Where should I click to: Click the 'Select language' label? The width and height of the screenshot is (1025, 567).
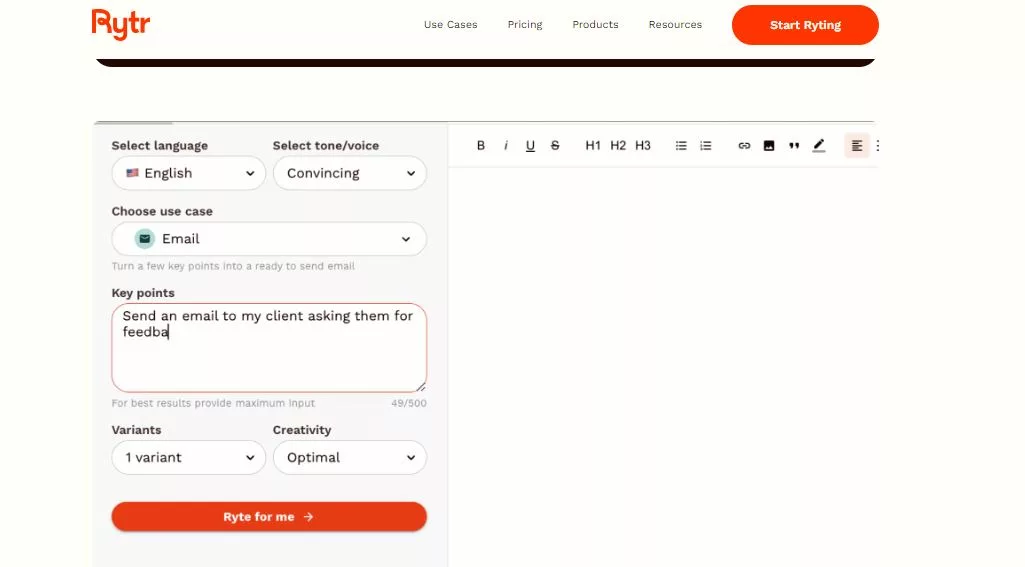click(x=160, y=146)
